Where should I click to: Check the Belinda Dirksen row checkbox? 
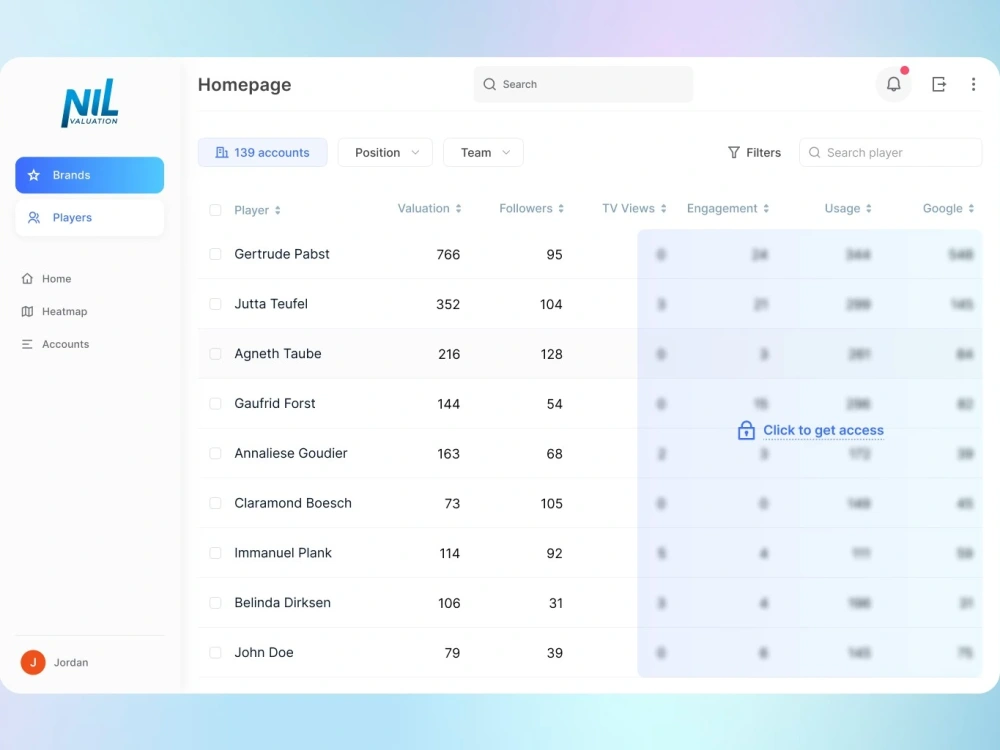point(216,603)
